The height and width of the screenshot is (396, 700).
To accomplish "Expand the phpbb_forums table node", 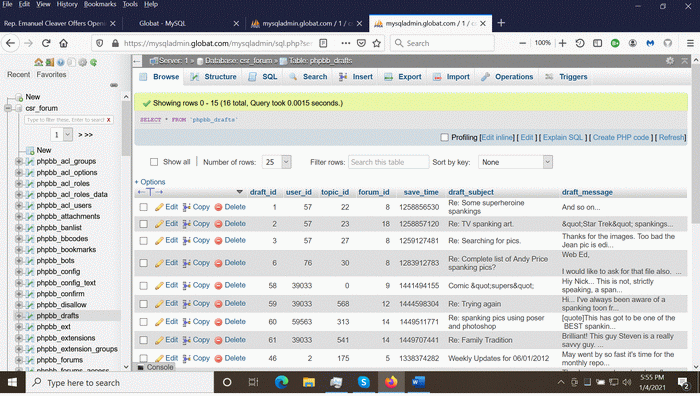I will point(19,360).
